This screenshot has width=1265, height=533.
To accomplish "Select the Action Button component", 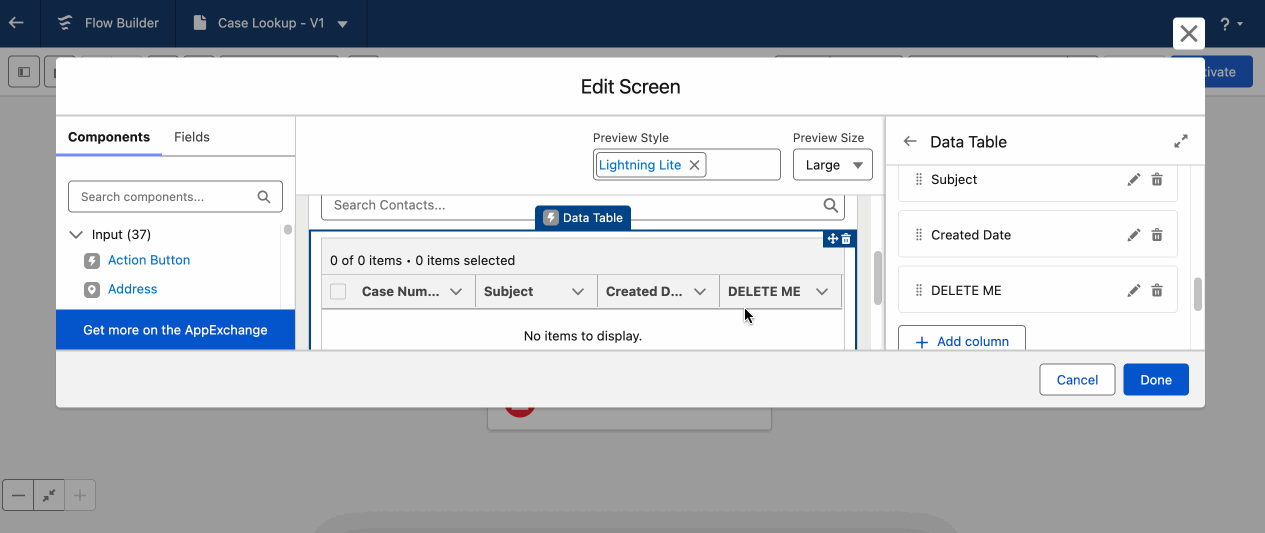I will coord(149,260).
